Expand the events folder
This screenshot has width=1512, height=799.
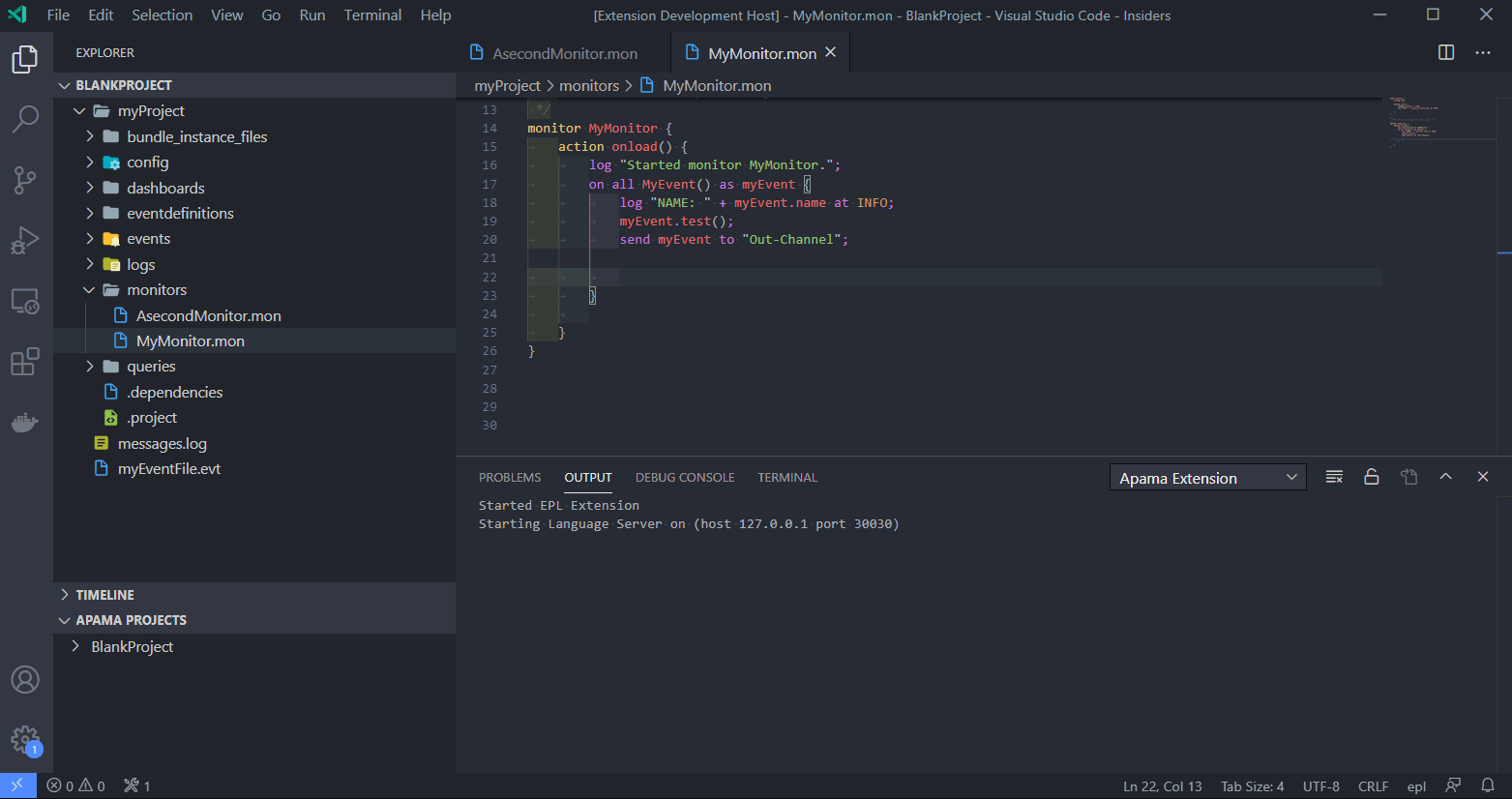click(x=254, y=239)
